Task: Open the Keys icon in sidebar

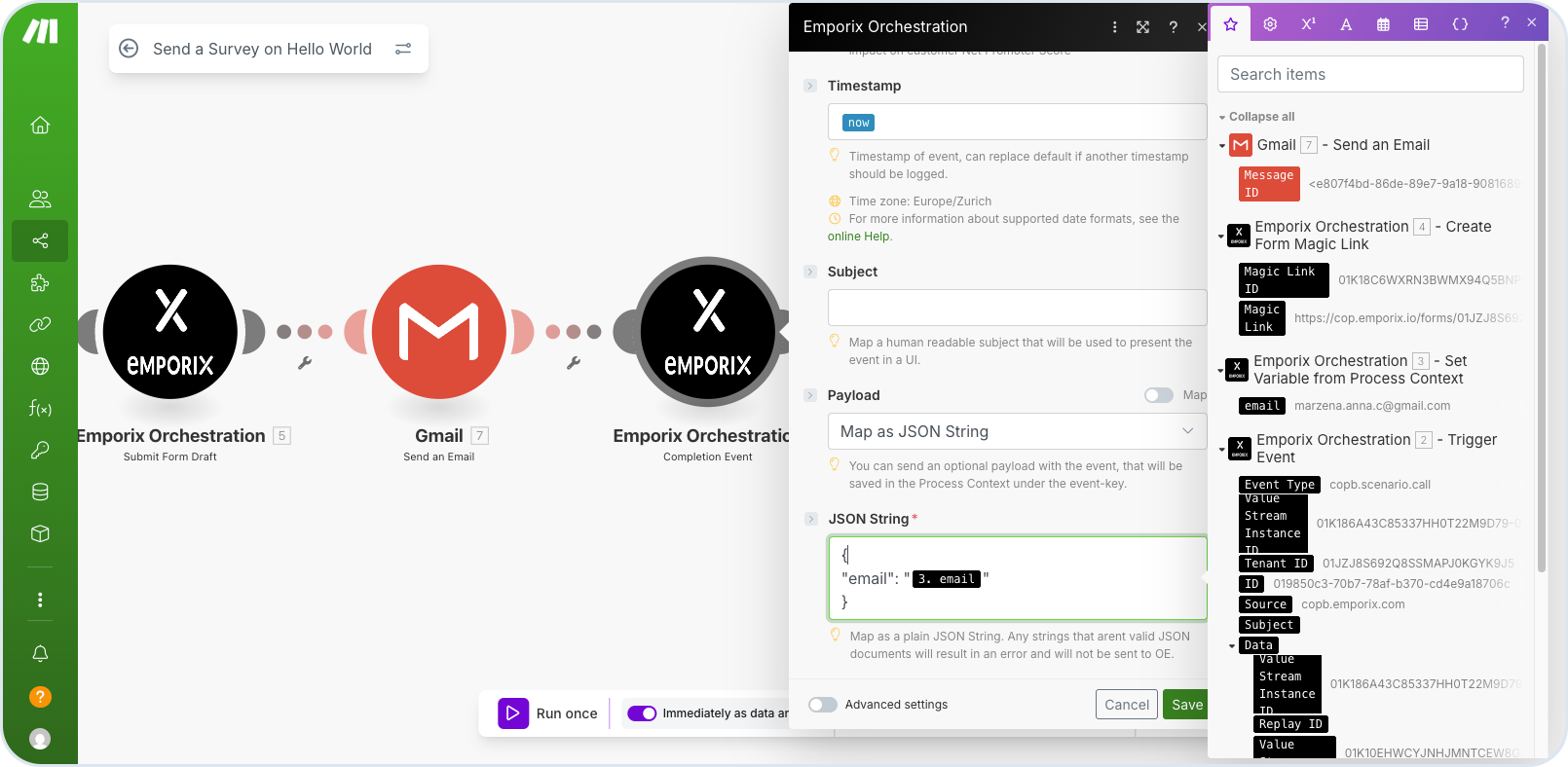Action: (40, 450)
